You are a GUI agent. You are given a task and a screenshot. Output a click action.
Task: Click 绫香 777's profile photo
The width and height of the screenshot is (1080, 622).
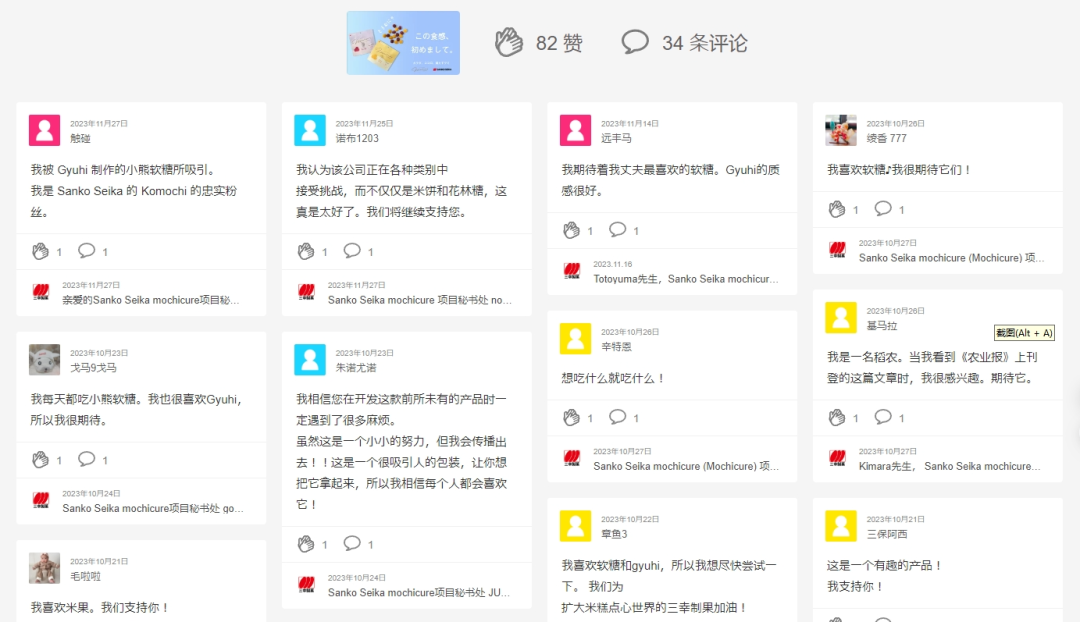[x=841, y=131]
